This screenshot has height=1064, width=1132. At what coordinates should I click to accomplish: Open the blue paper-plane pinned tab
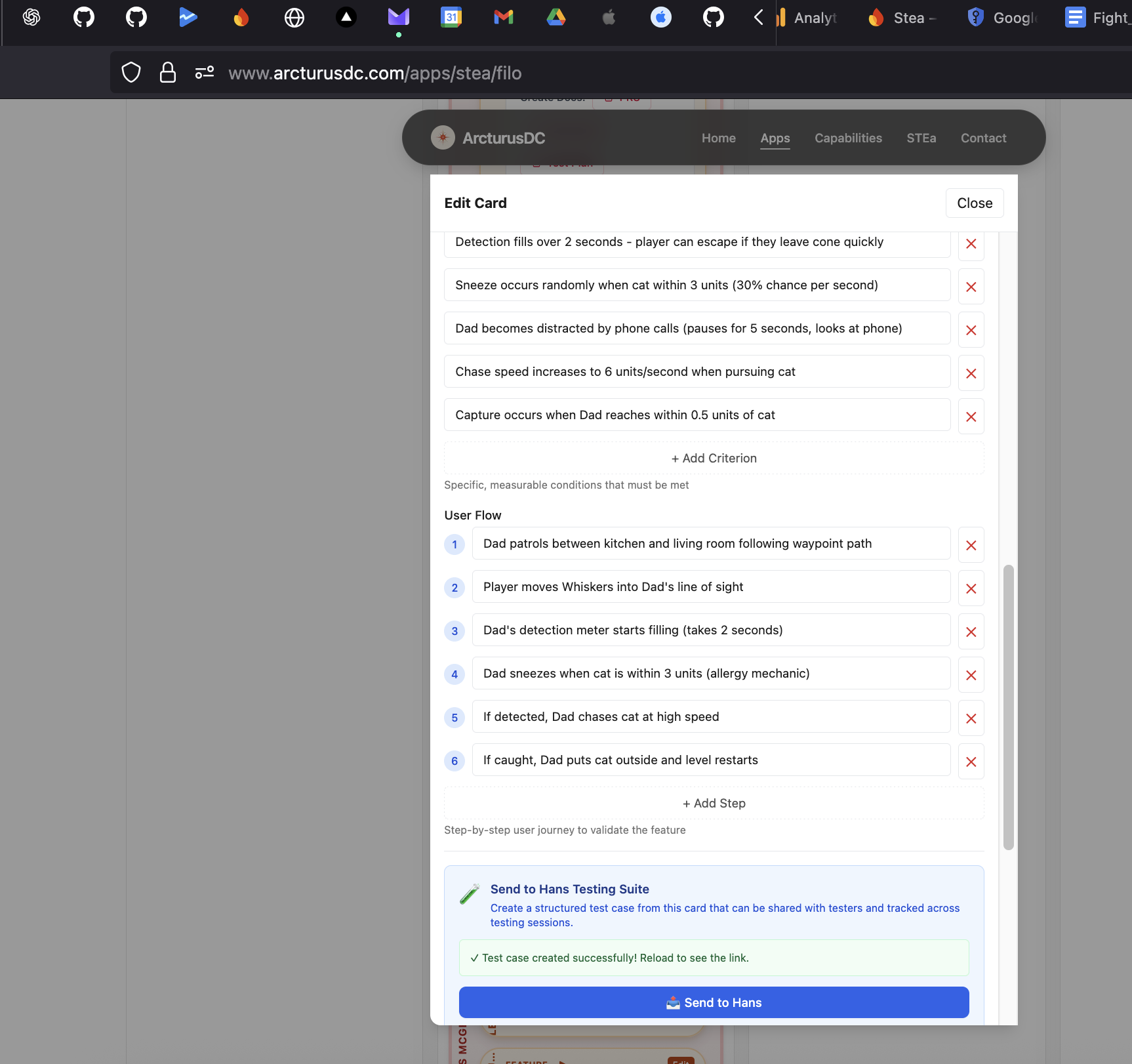click(x=188, y=18)
